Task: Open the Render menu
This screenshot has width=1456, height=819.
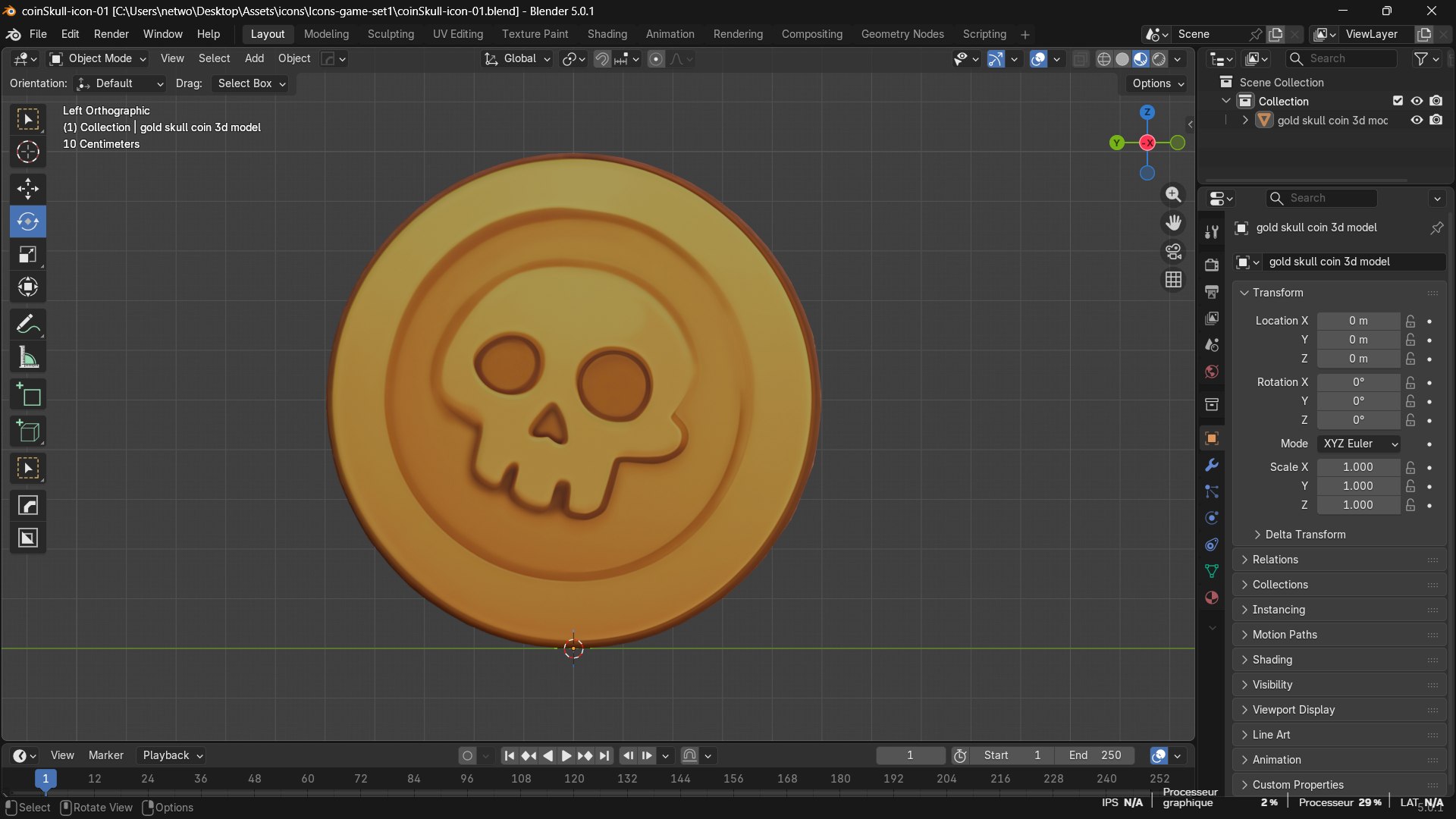Action: click(x=111, y=34)
